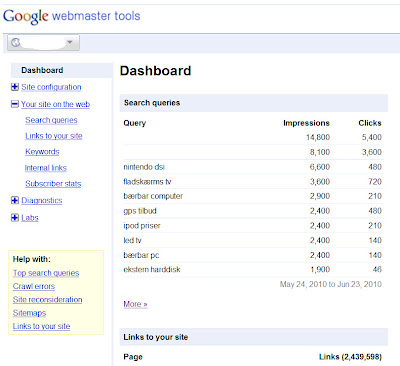Open help for Site reconsideration

pyautogui.click(x=48, y=300)
